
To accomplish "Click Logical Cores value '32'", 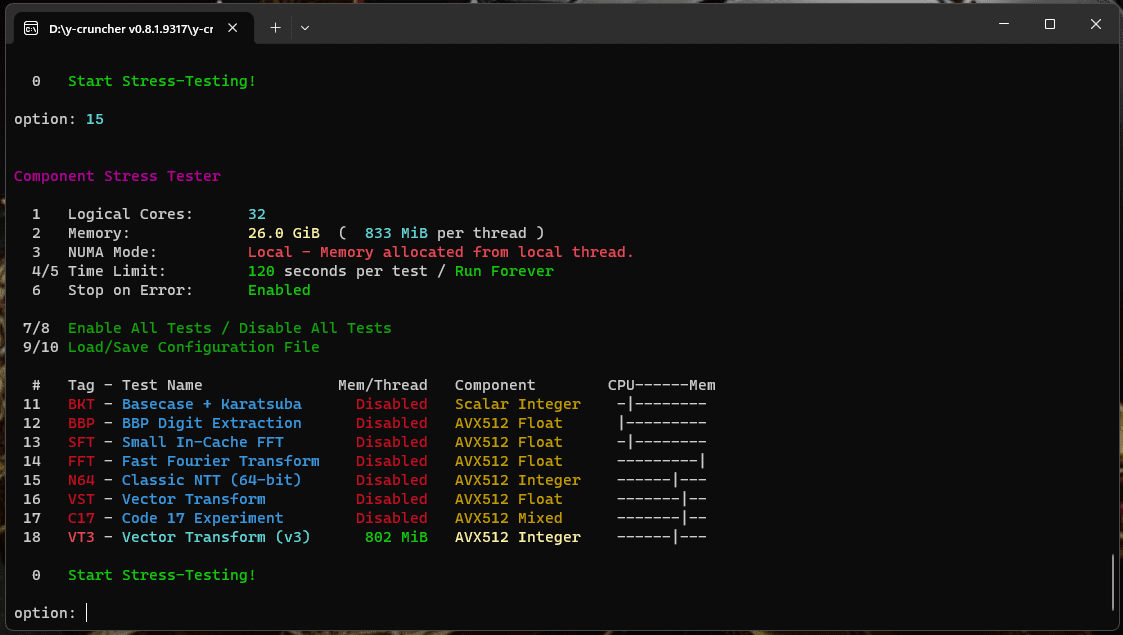I will (256, 214).
